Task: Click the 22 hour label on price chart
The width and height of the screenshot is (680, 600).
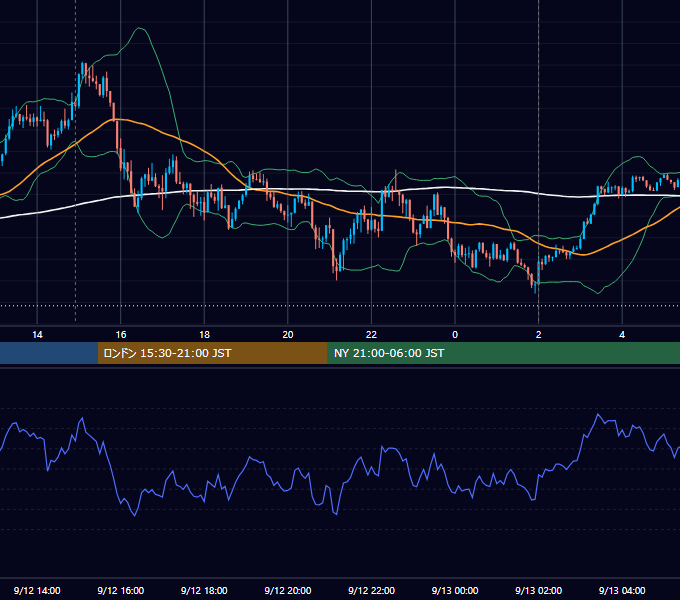Action: click(371, 335)
